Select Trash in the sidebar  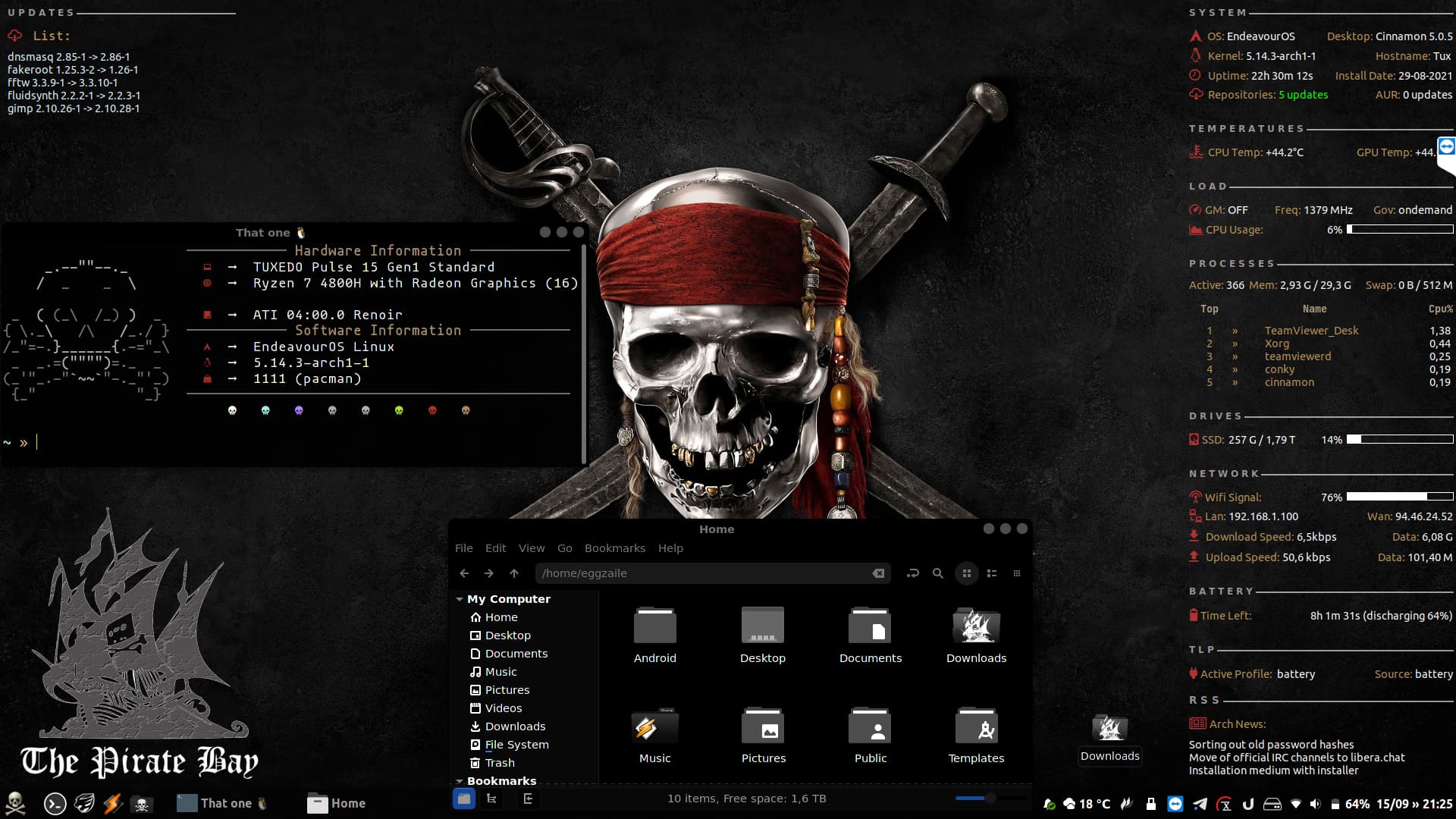523,763
